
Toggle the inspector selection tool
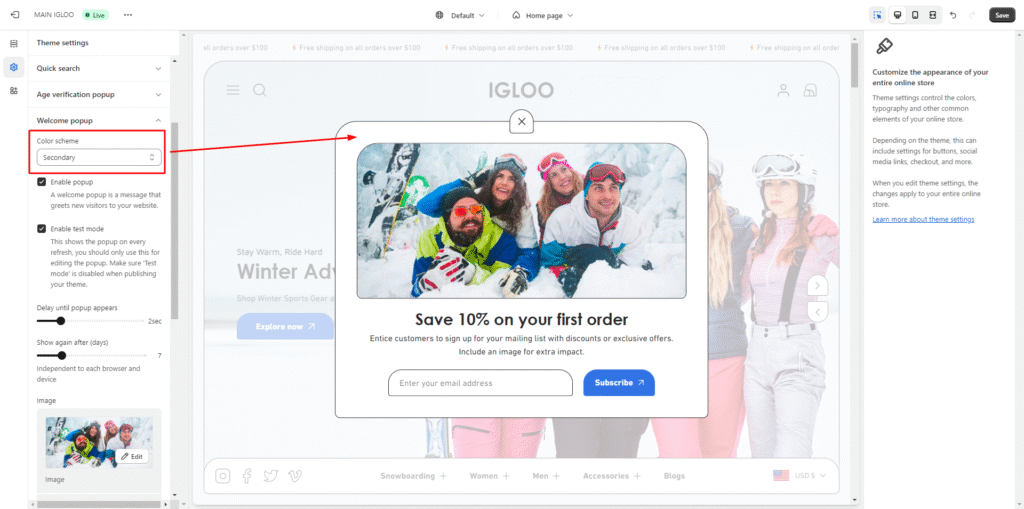pyautogui.click(x=877, y=15)
